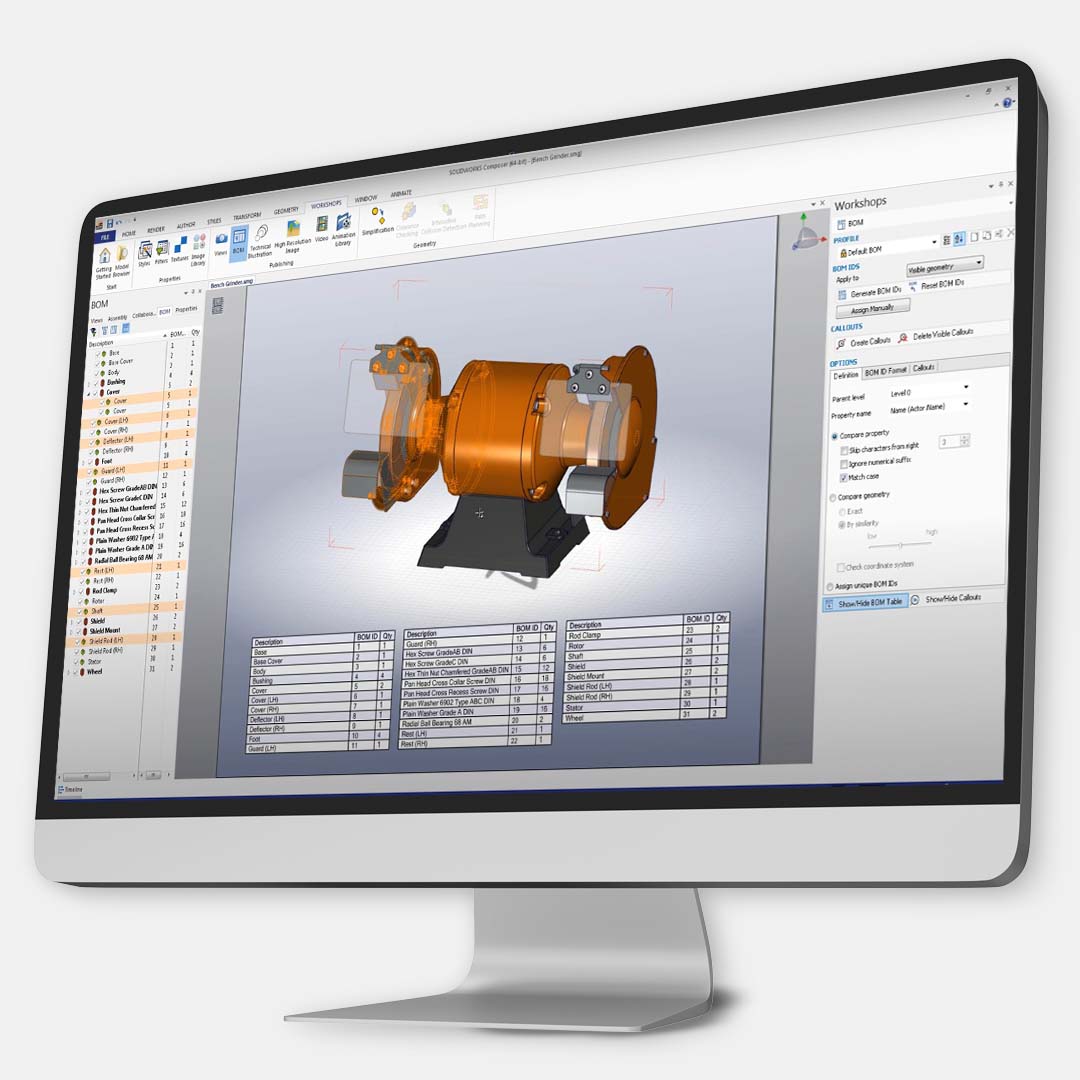Viewport: 1080px width, 1080px height.
Task: Click the High Resolution Image icon
Action: (x=296, y=226)
